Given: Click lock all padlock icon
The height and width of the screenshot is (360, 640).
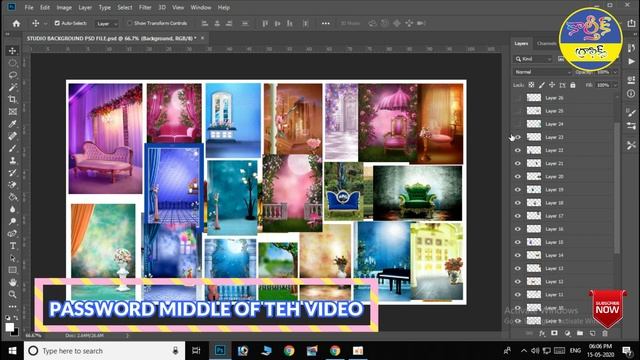Looking at the screenshot, I should [573, 85].
